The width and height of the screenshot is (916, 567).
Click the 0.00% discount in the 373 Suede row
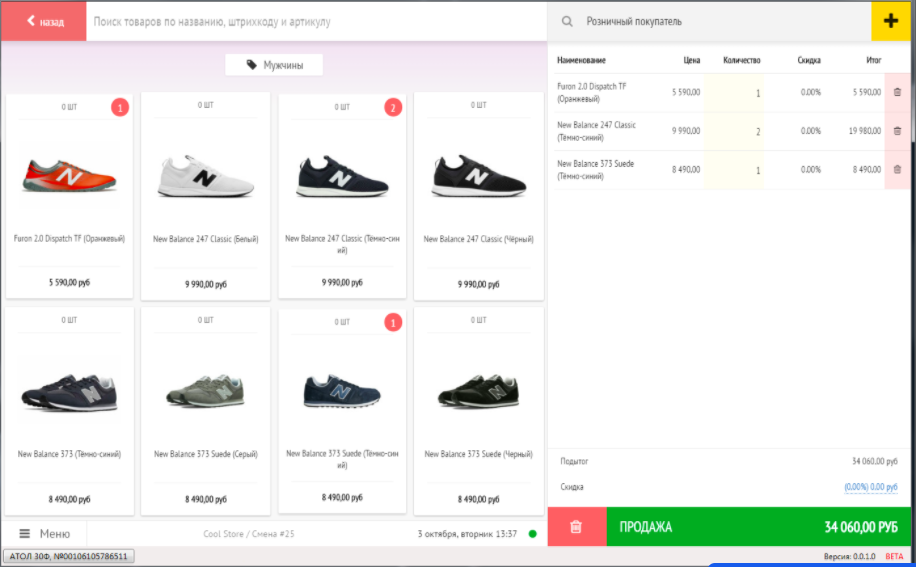pos(810,169)
